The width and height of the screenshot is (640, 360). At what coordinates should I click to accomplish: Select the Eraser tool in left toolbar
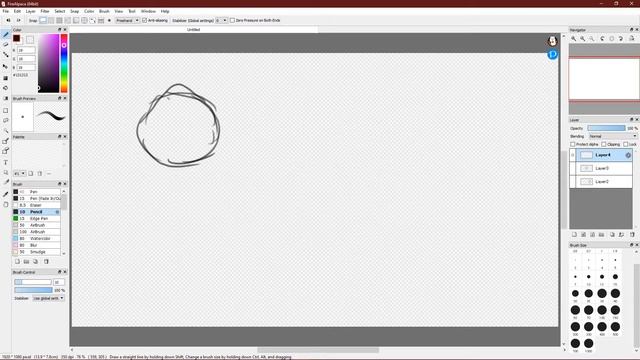[x=6, y=44]
